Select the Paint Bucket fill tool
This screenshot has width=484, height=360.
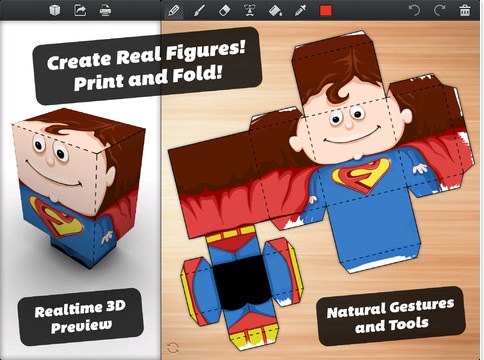tap(275, 11)
